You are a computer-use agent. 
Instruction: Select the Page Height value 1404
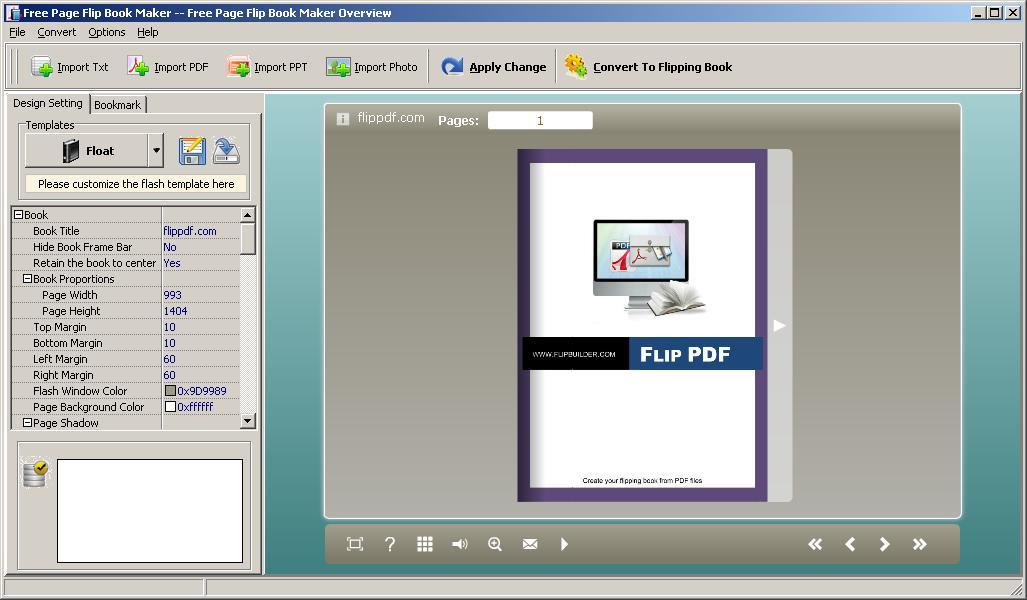176,311
